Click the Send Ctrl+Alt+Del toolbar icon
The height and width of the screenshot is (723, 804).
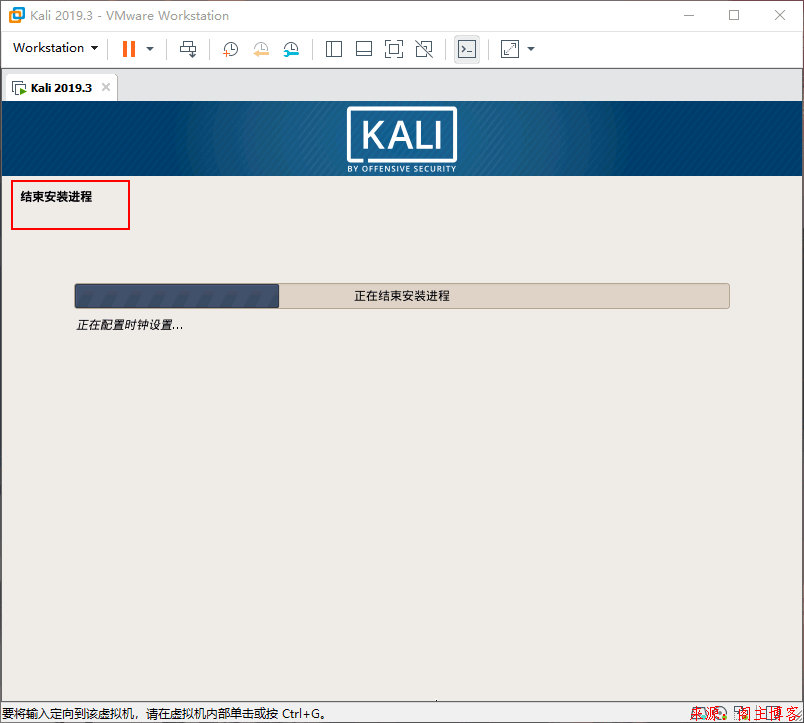(188, 49)
